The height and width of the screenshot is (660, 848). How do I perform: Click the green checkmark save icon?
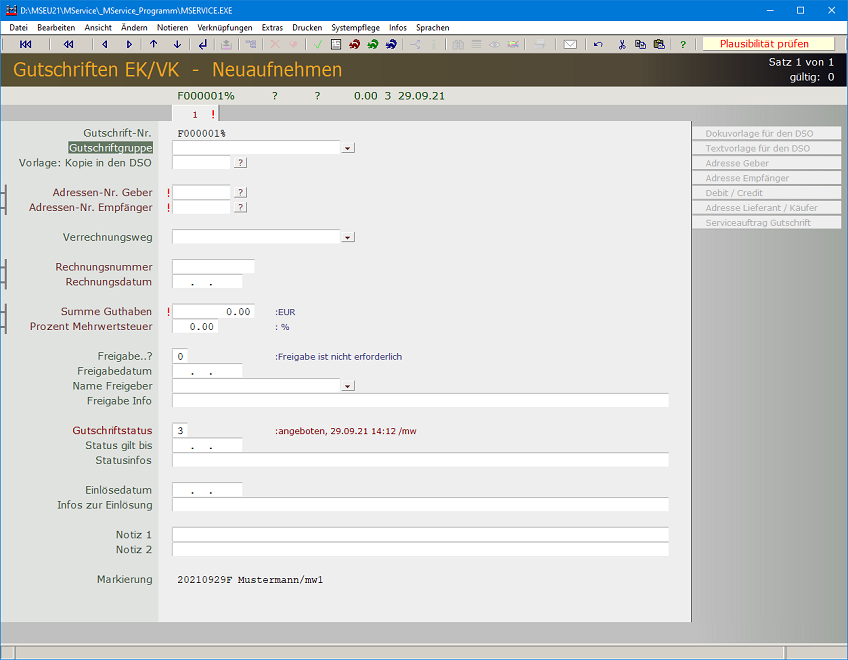(x=317, y=44)
